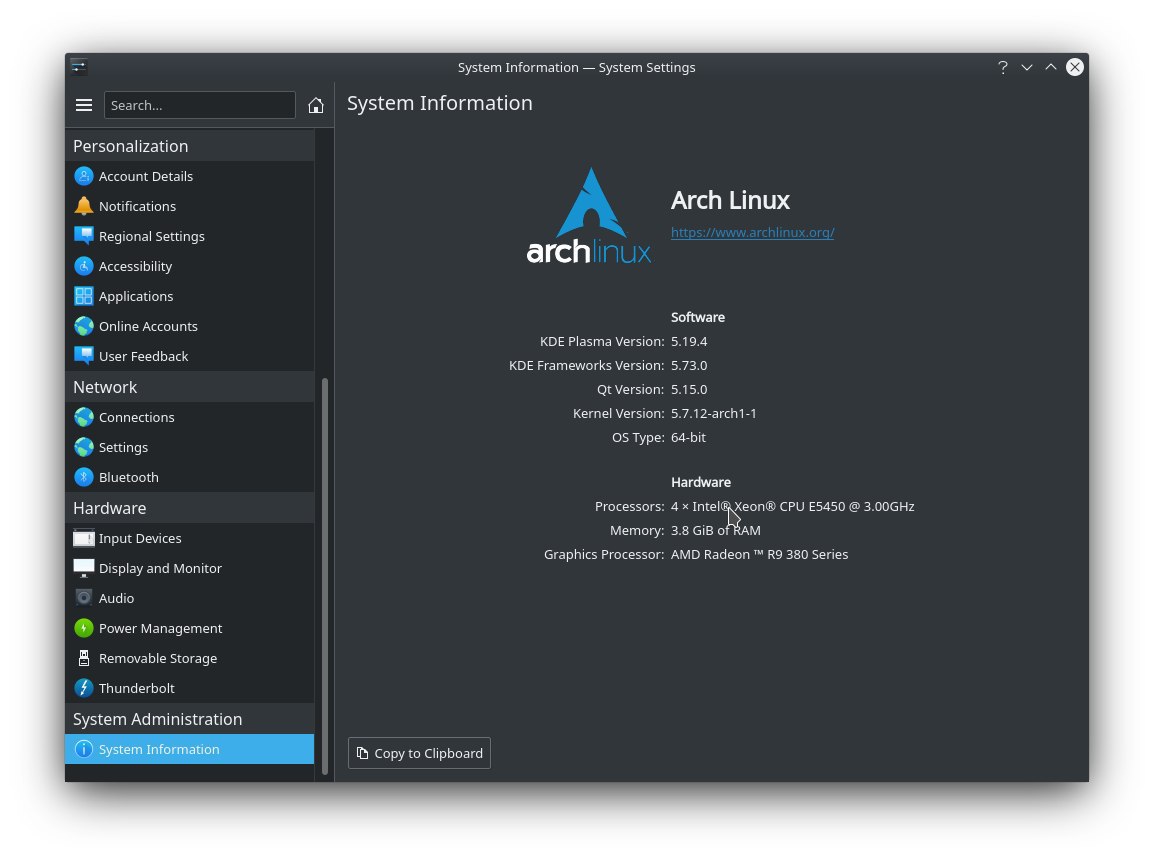1154x859 pixels.
Task: Go to Display and Monitor
Action: (190, 568)
